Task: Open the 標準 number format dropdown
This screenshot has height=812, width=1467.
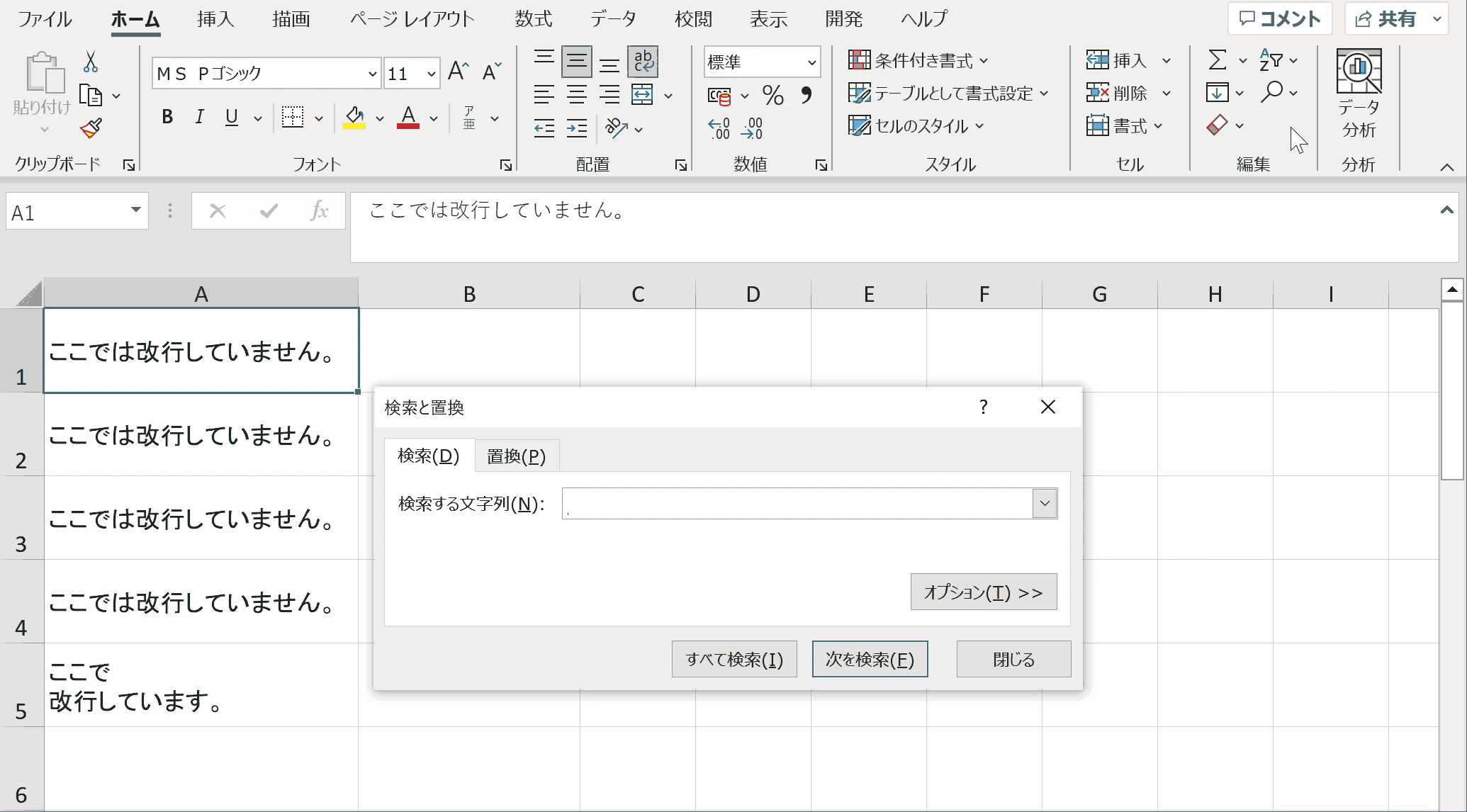Action: click(x=811, y=62)
